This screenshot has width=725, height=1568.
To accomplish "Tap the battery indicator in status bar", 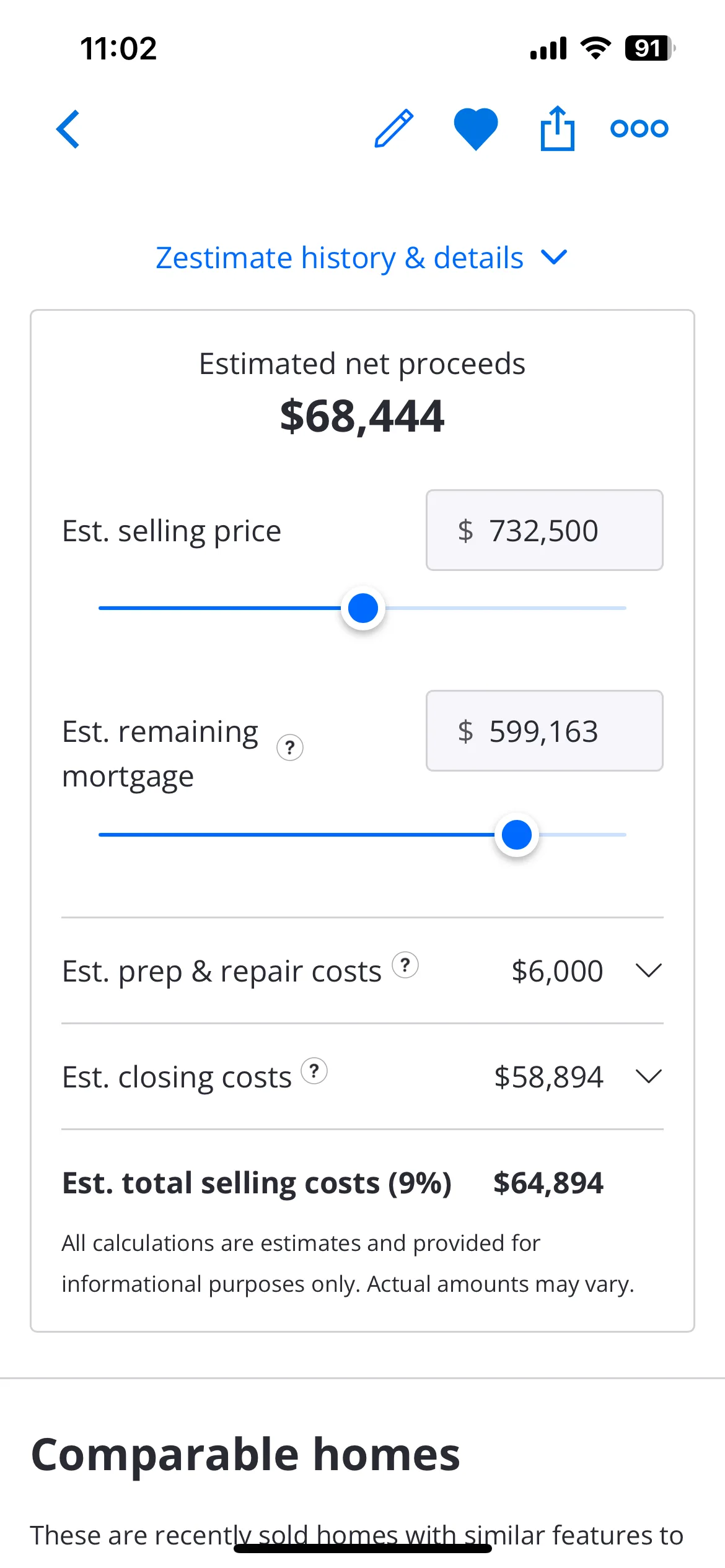I will (649, 48).
